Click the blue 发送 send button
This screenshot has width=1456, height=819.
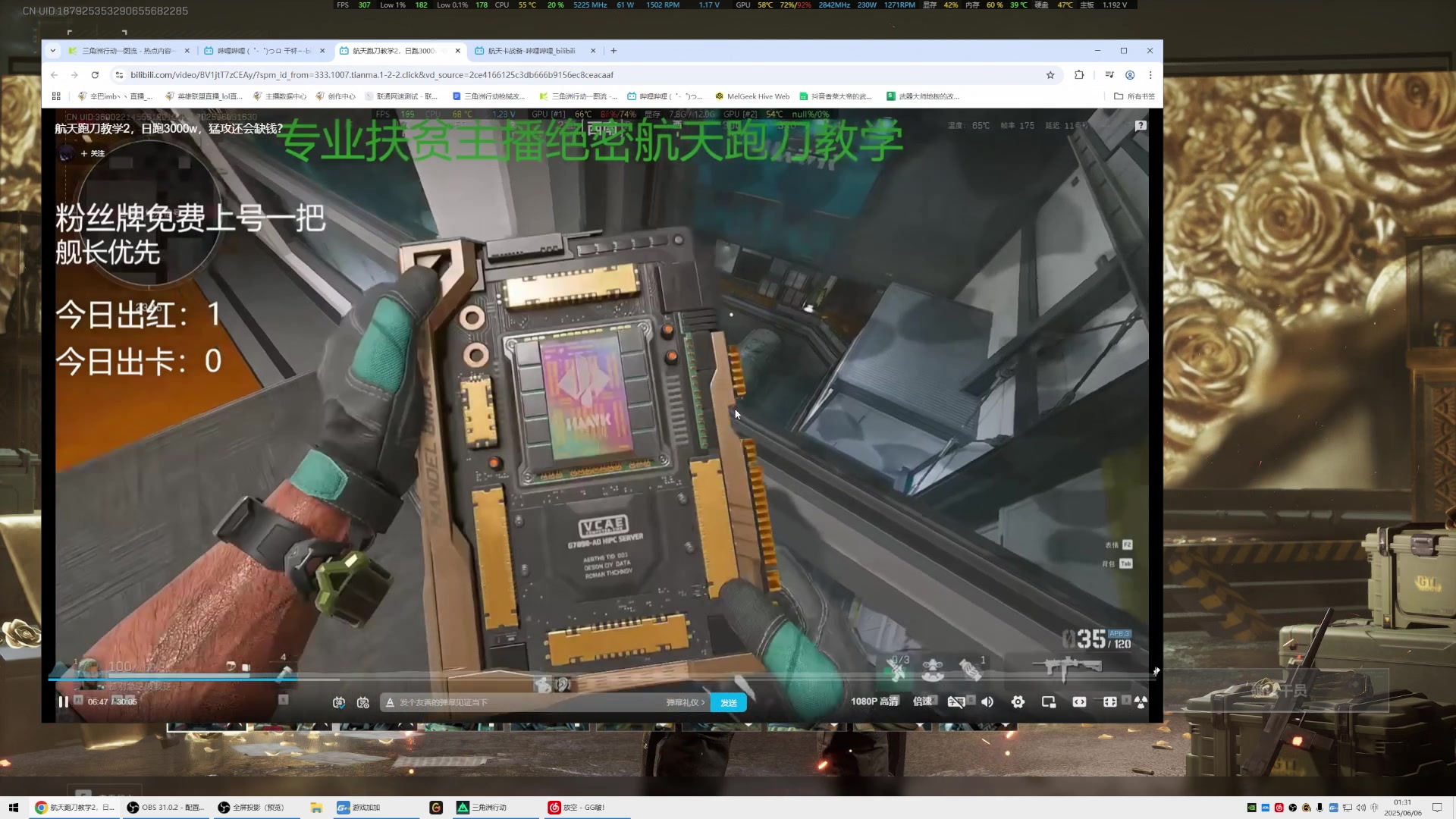click(x=729, y=702)
